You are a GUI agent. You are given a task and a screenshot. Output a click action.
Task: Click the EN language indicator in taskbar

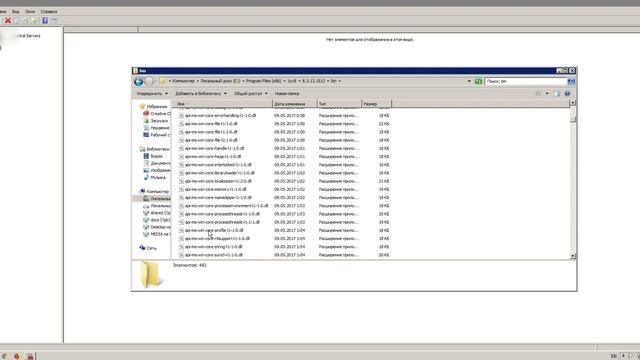click(613, 356)
